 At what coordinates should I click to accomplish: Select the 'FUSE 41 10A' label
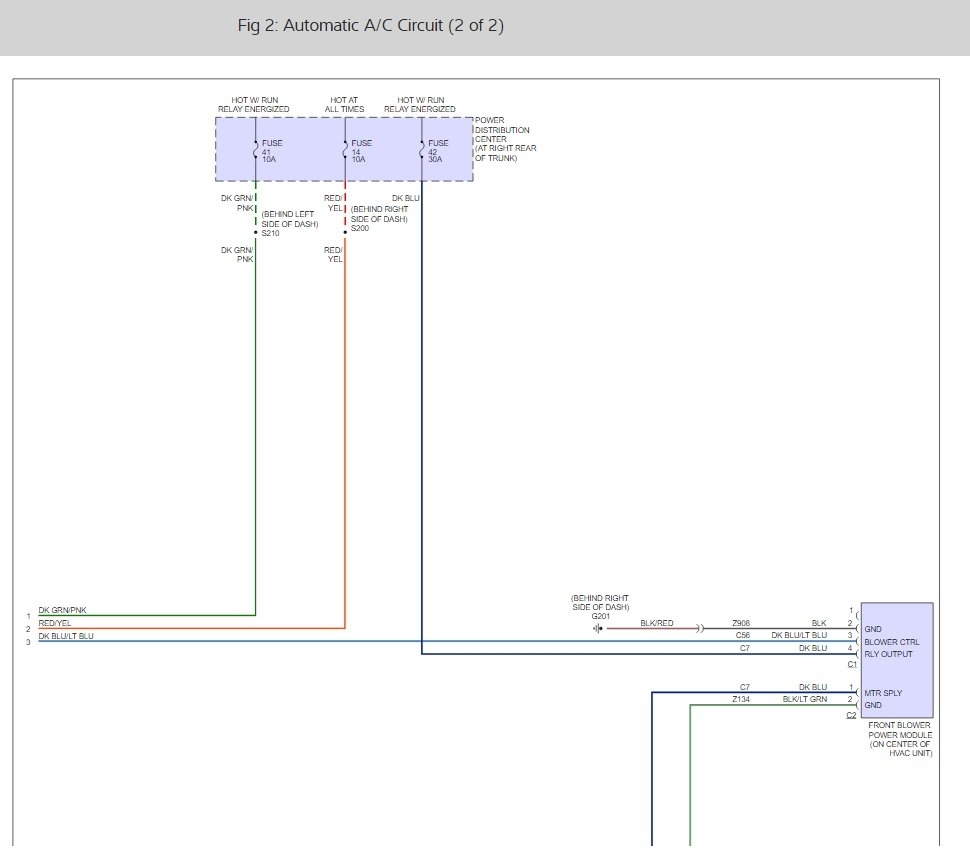(x=272, y=151)
